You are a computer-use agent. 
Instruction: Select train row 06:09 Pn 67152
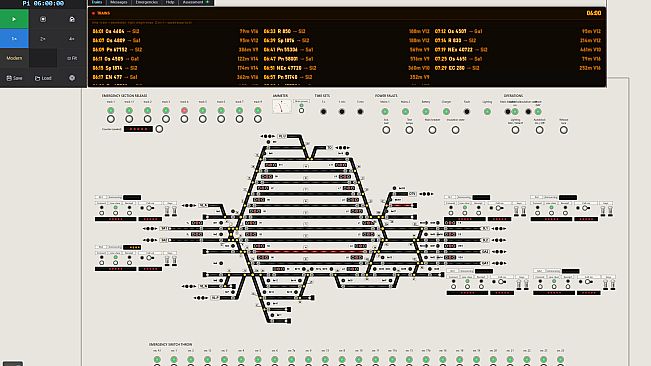(175, 49)
